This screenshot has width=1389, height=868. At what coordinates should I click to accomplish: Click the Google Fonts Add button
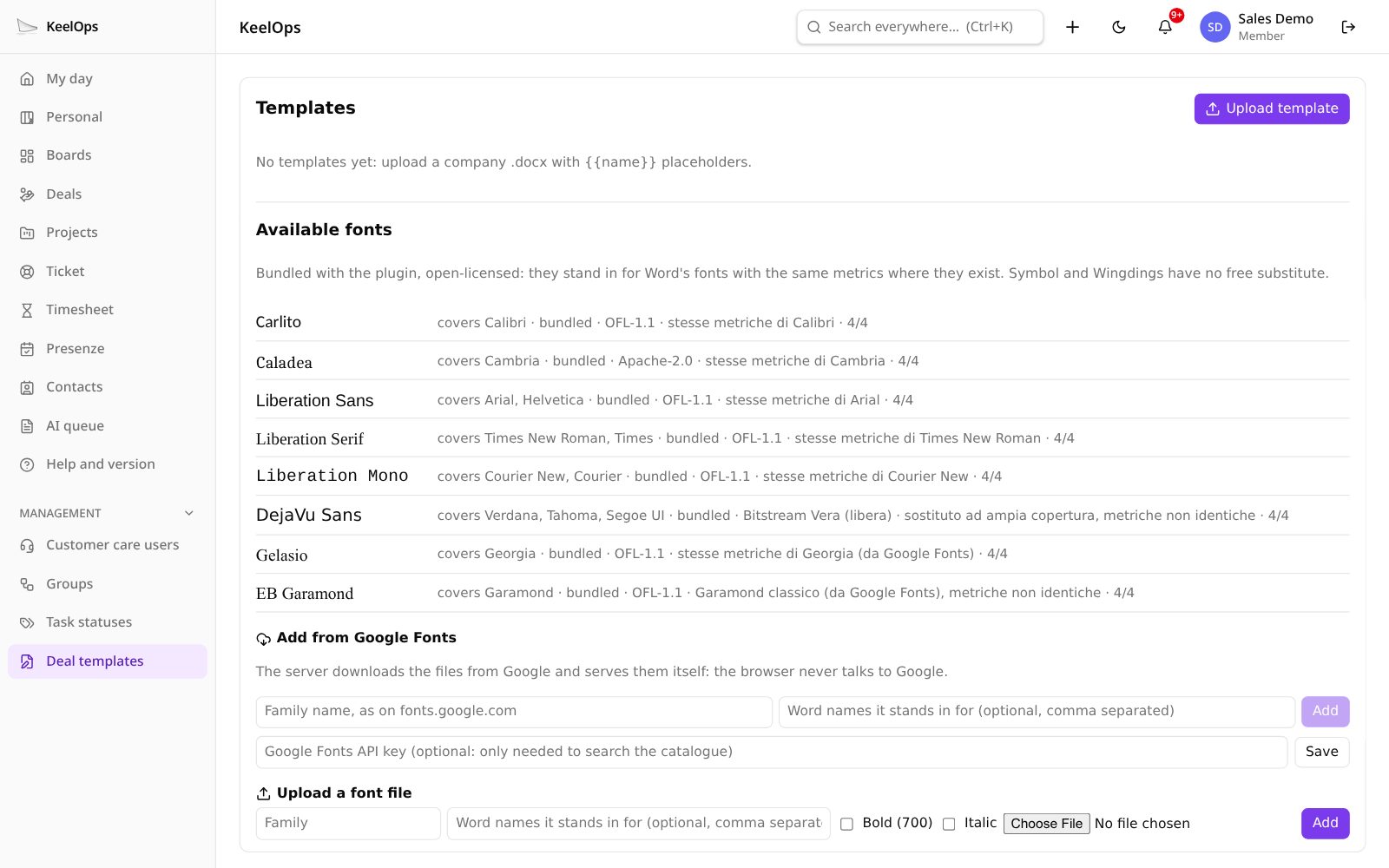point(1325,712)
